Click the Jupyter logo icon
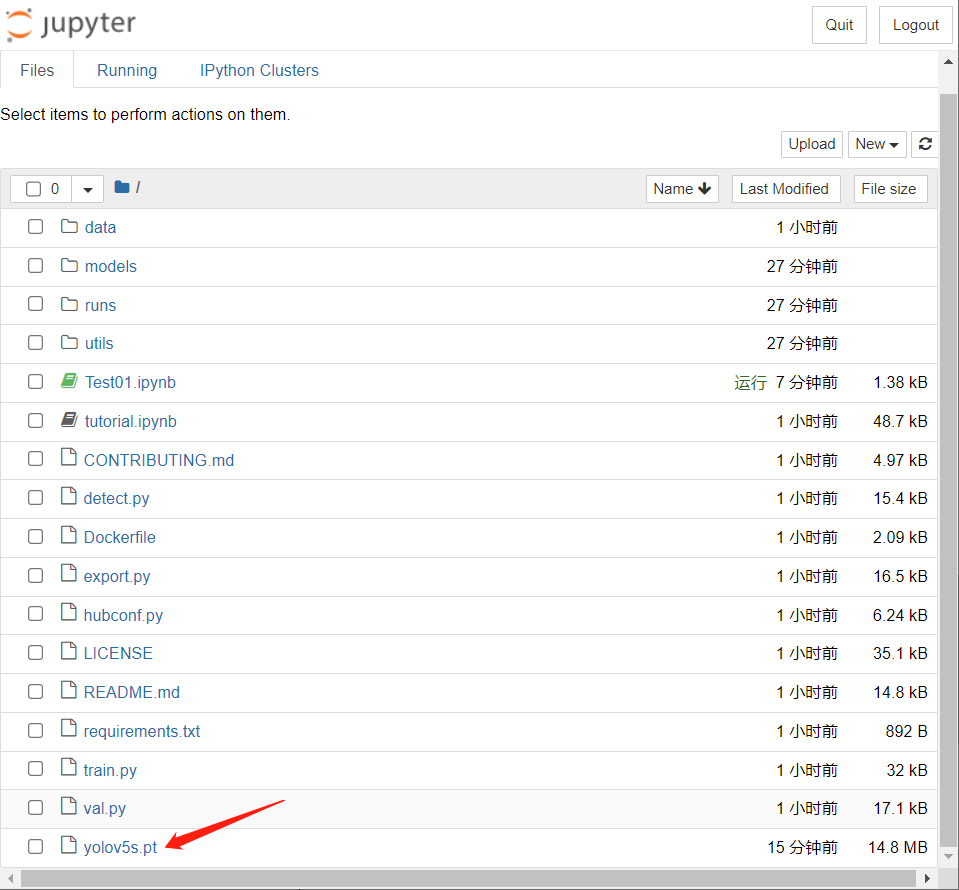This screenshot has width=959, height=890. (x=20, y=25)
